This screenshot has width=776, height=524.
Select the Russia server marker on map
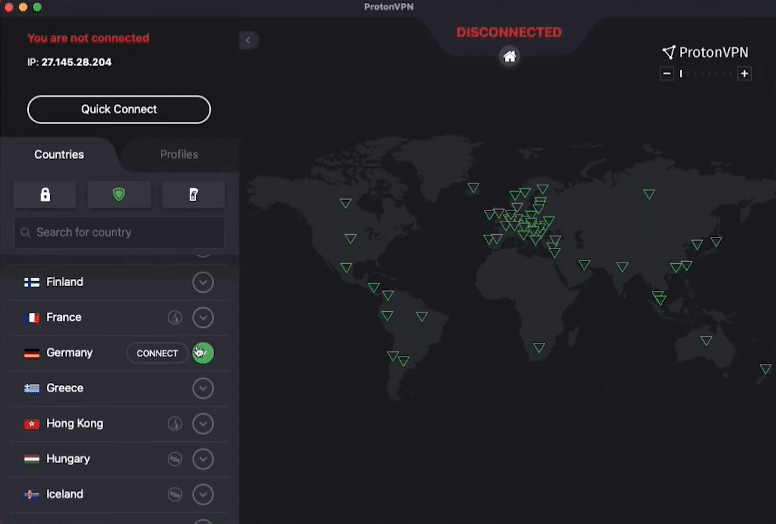pyautogui.click(x=649, y=194)
